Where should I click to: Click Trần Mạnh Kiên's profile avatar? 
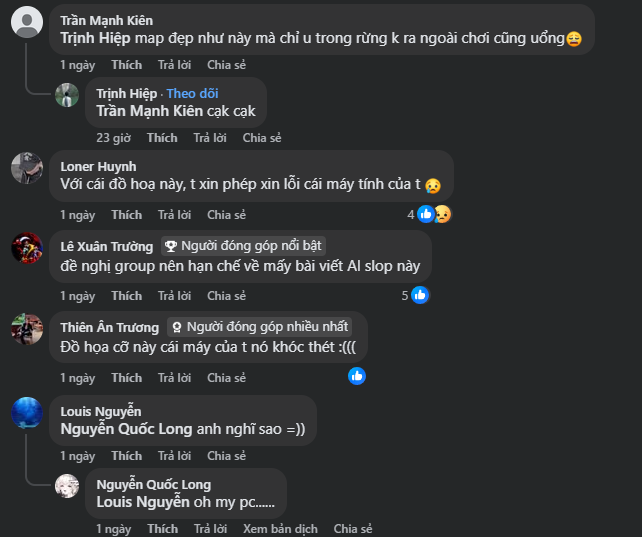[x=27, y=21]
